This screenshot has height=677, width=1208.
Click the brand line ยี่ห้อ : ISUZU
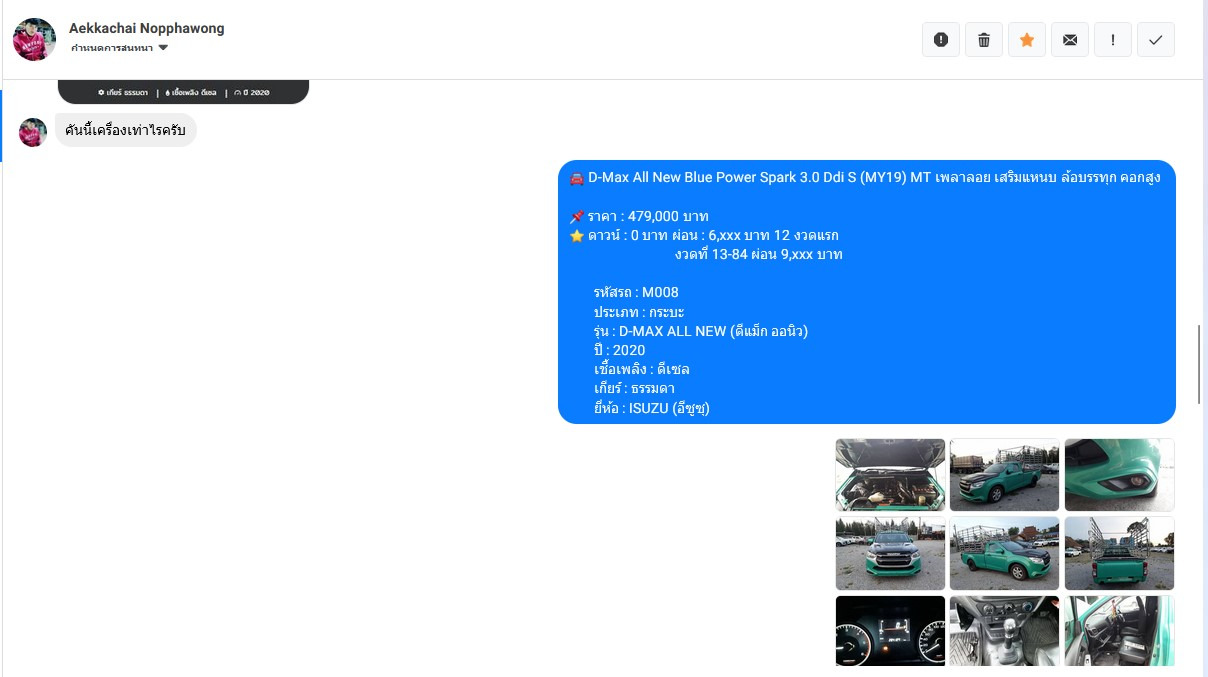(x=651, y=408)
